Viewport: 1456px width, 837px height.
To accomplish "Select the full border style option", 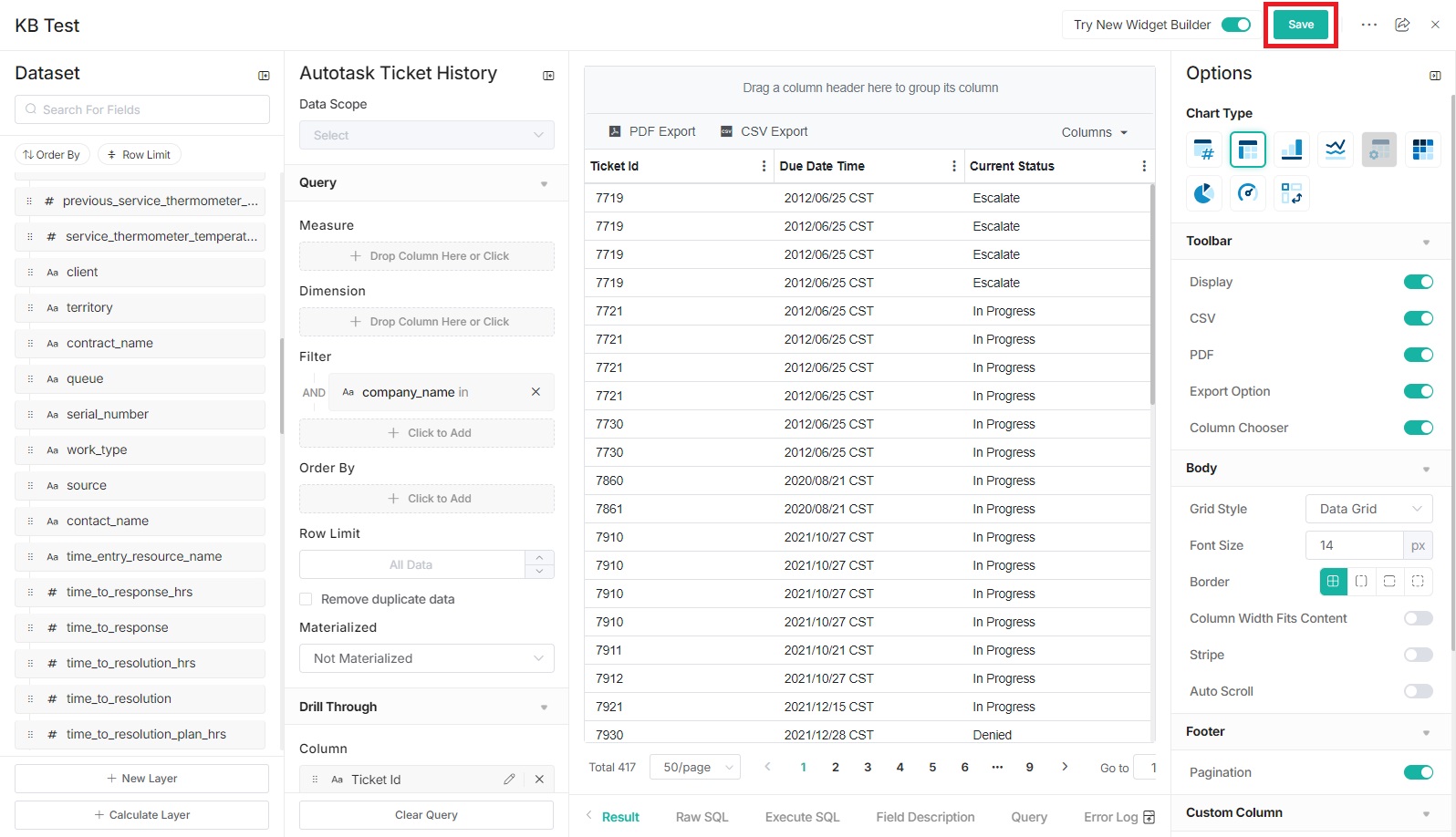I will (1333, 582).
